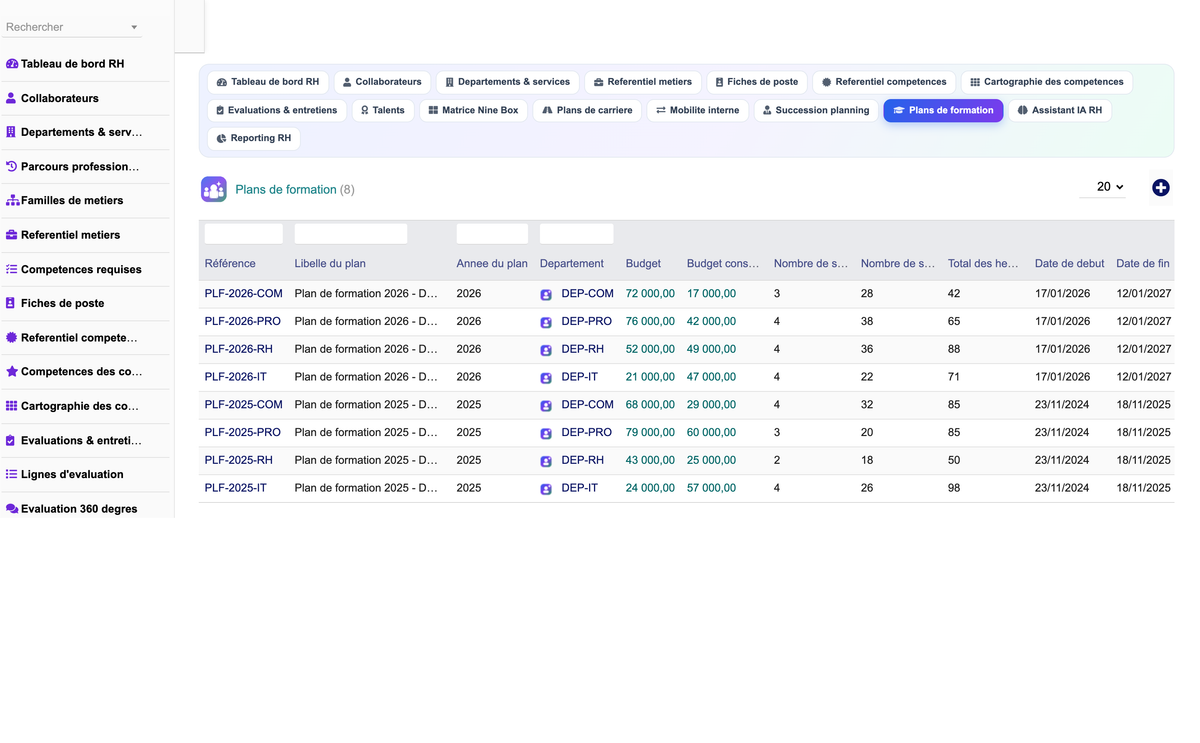This screenshot has height=743, width=1200.
Task: Switch to Departements & services tab
Action: 508,82
